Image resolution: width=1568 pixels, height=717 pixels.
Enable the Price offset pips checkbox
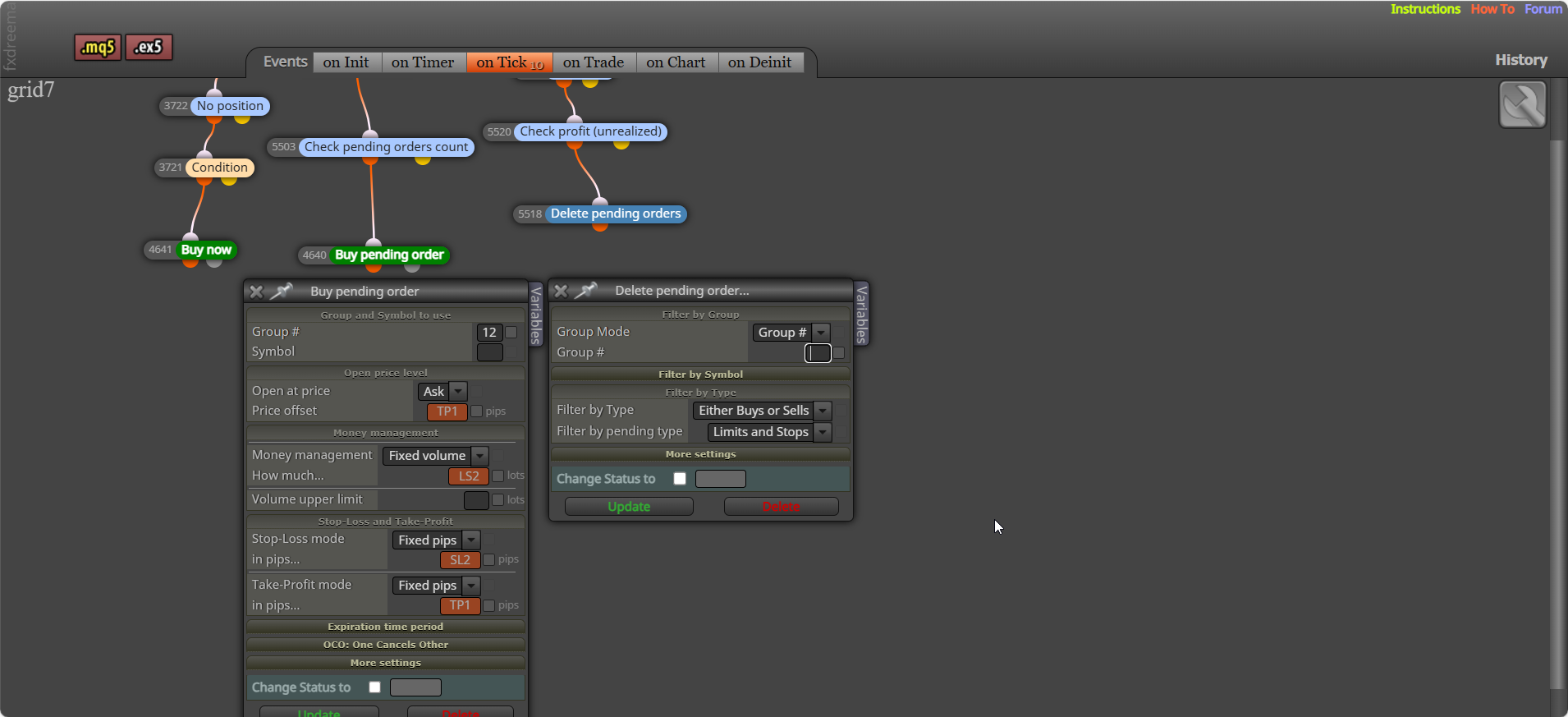tap(476, 411)
